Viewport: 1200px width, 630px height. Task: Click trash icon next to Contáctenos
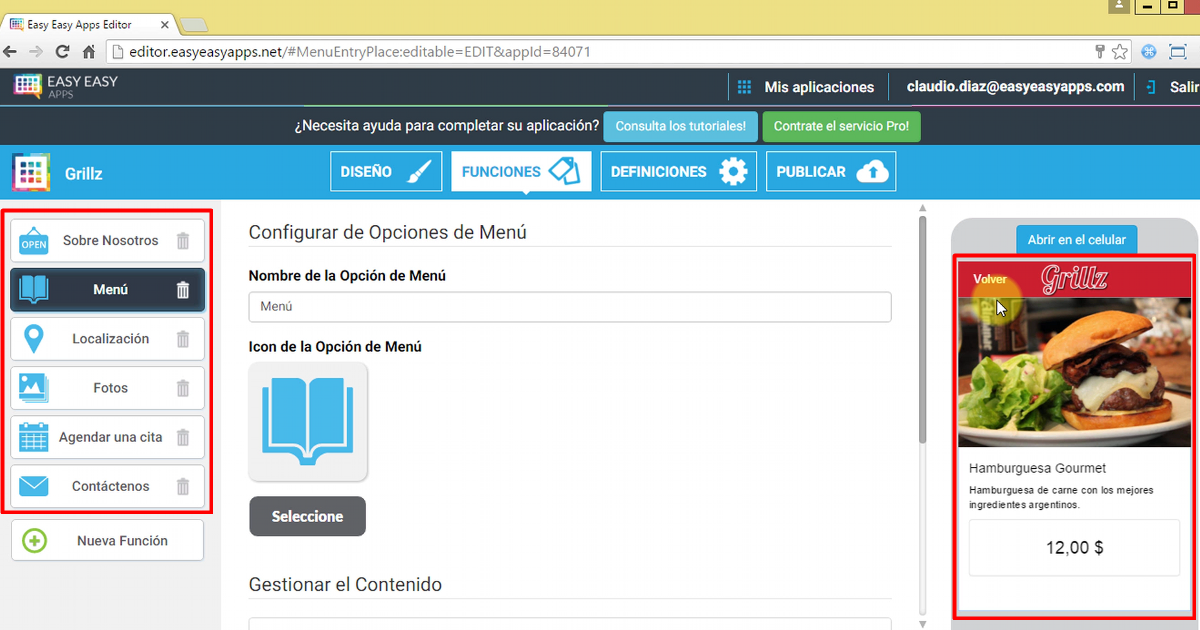[183, 487]
